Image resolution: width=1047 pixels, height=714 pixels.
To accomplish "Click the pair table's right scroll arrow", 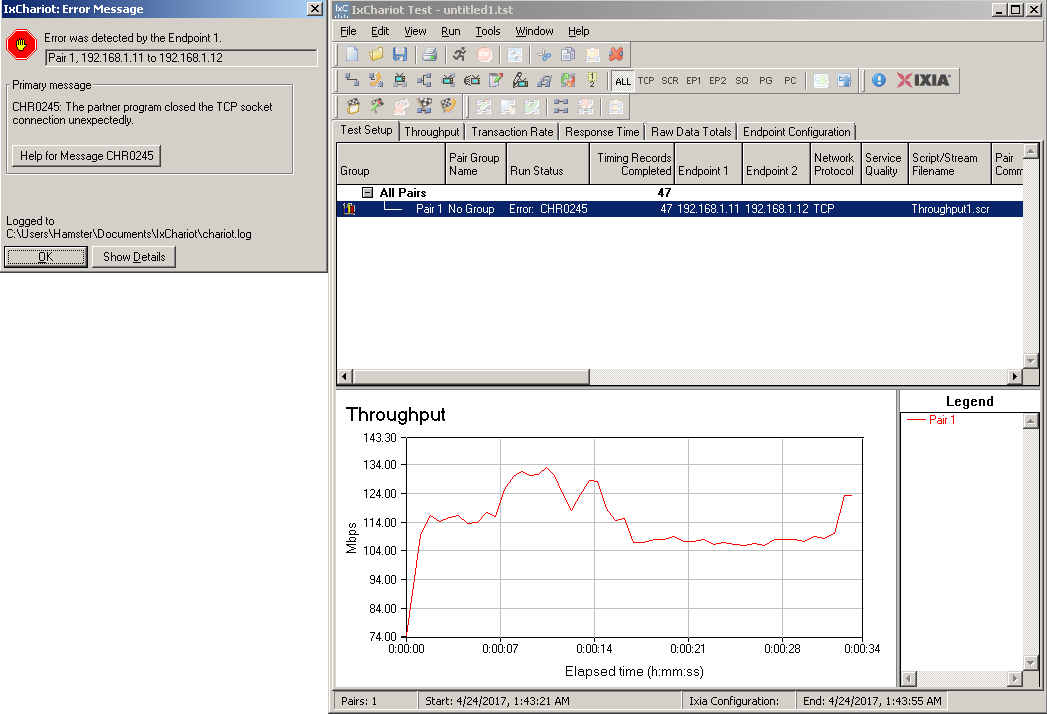I will (x=1015, y=377).
